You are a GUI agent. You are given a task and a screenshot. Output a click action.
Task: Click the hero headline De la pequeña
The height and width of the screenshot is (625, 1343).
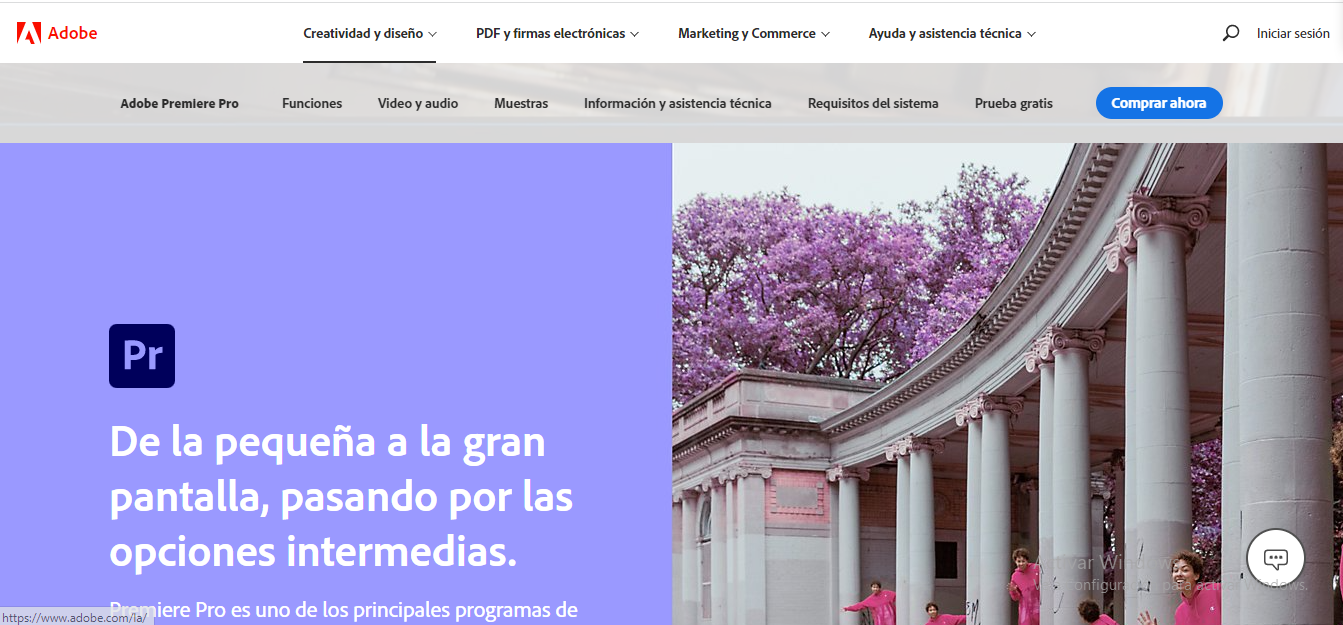point(341,497)
